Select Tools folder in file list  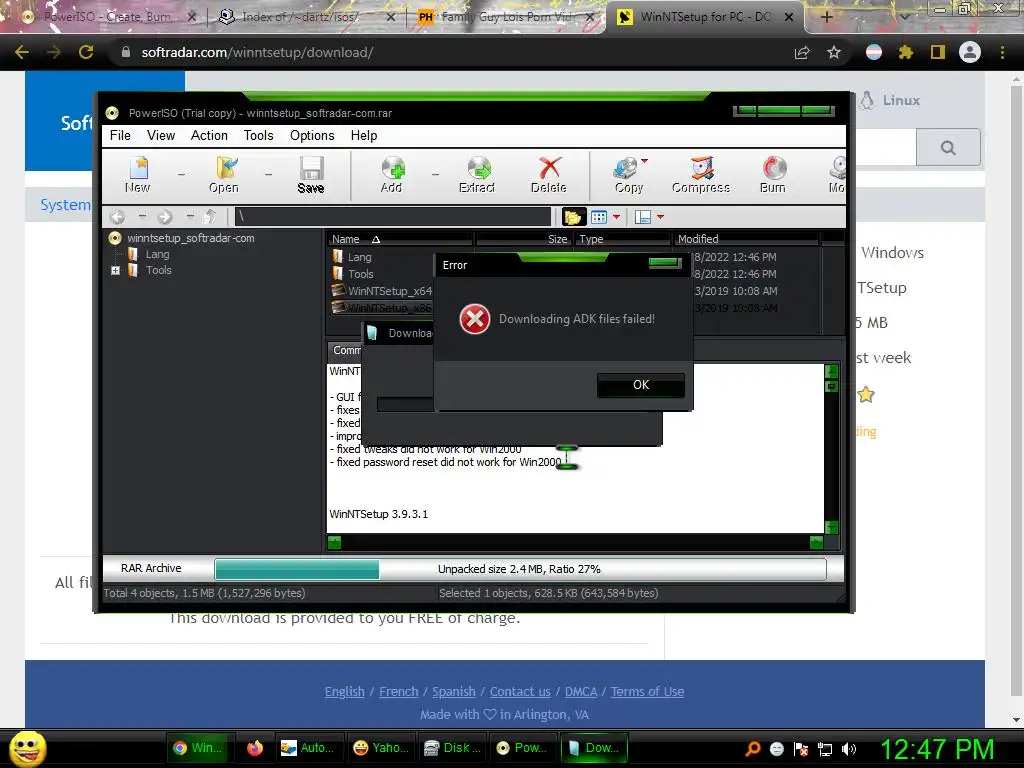point(361,274)
